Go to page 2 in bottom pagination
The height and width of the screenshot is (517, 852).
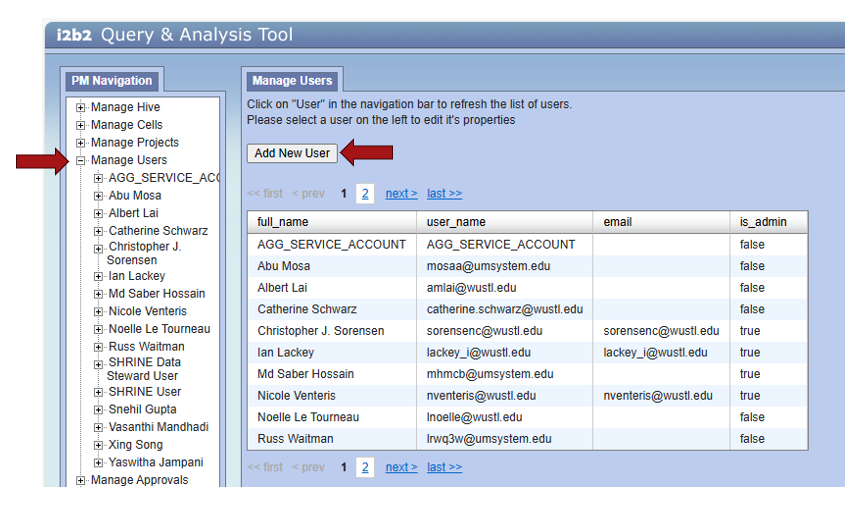pos(365,467)
